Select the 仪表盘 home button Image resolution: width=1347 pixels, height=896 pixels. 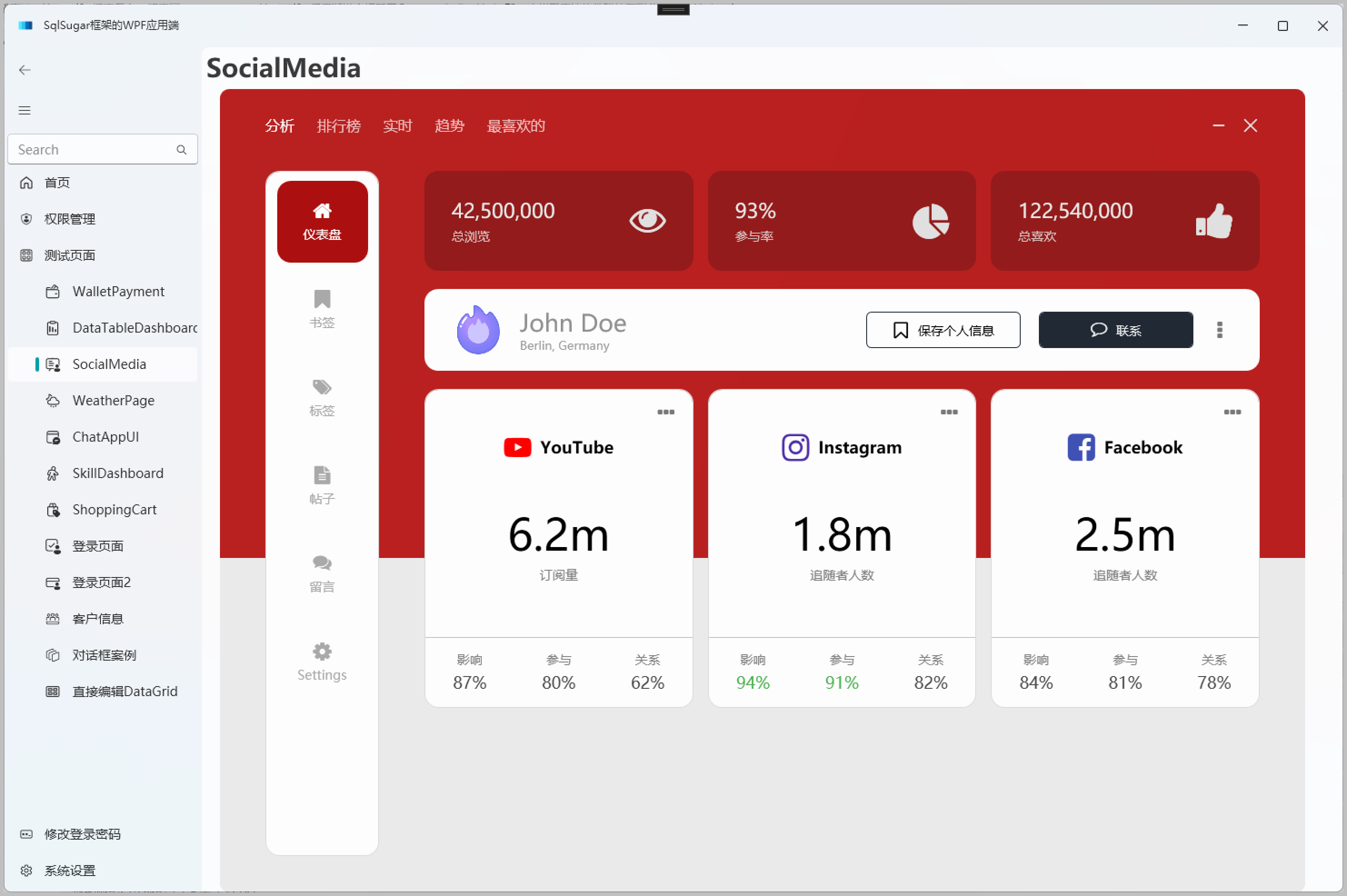[322, 222]
